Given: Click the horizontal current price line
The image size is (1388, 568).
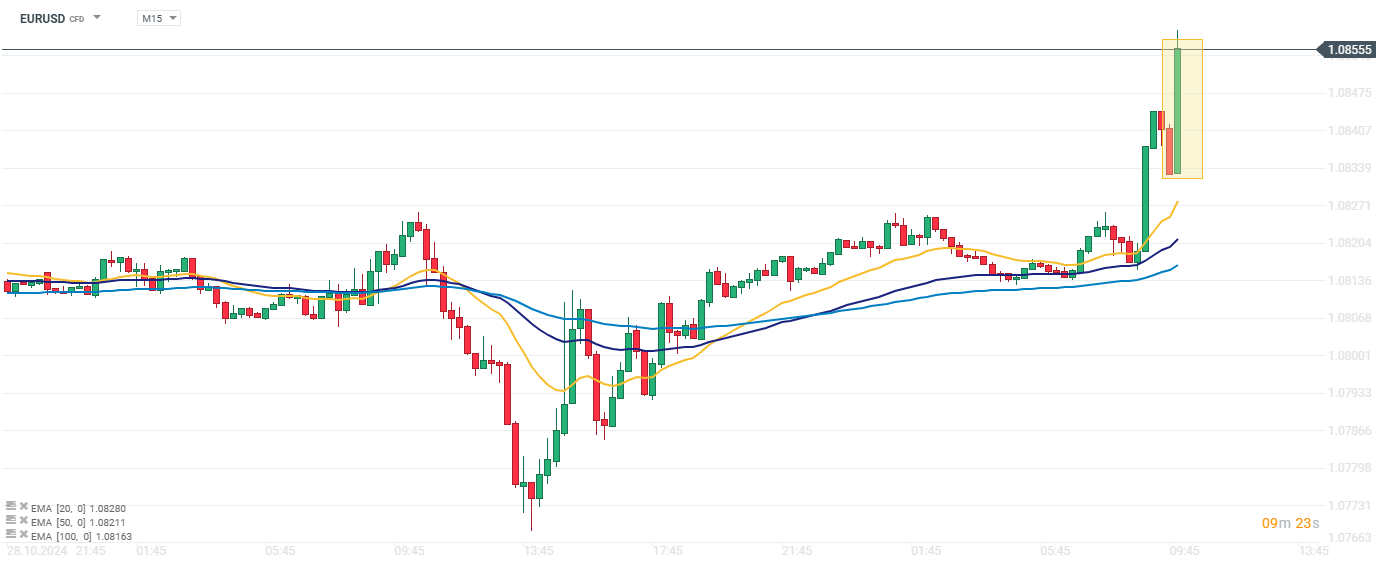Looking at the screenshot, I should coord(600,49).
